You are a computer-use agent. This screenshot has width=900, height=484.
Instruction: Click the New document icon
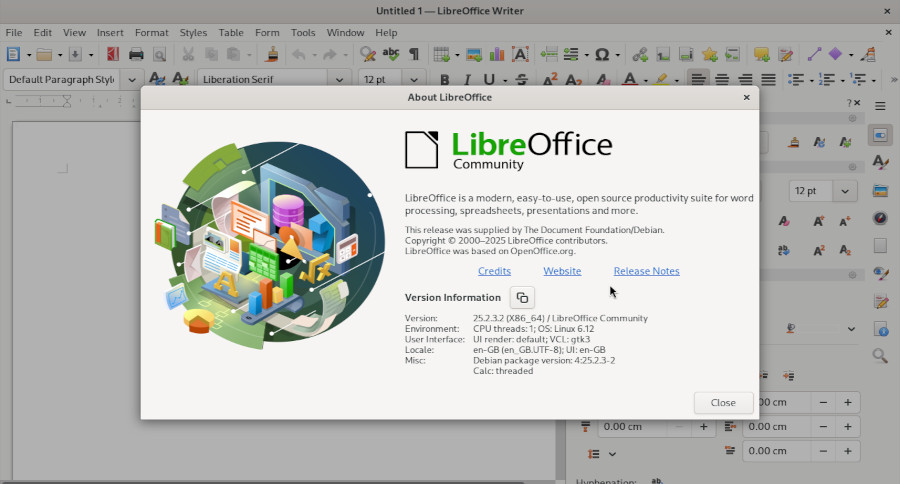pyautogui.click(x=13, y=55)
